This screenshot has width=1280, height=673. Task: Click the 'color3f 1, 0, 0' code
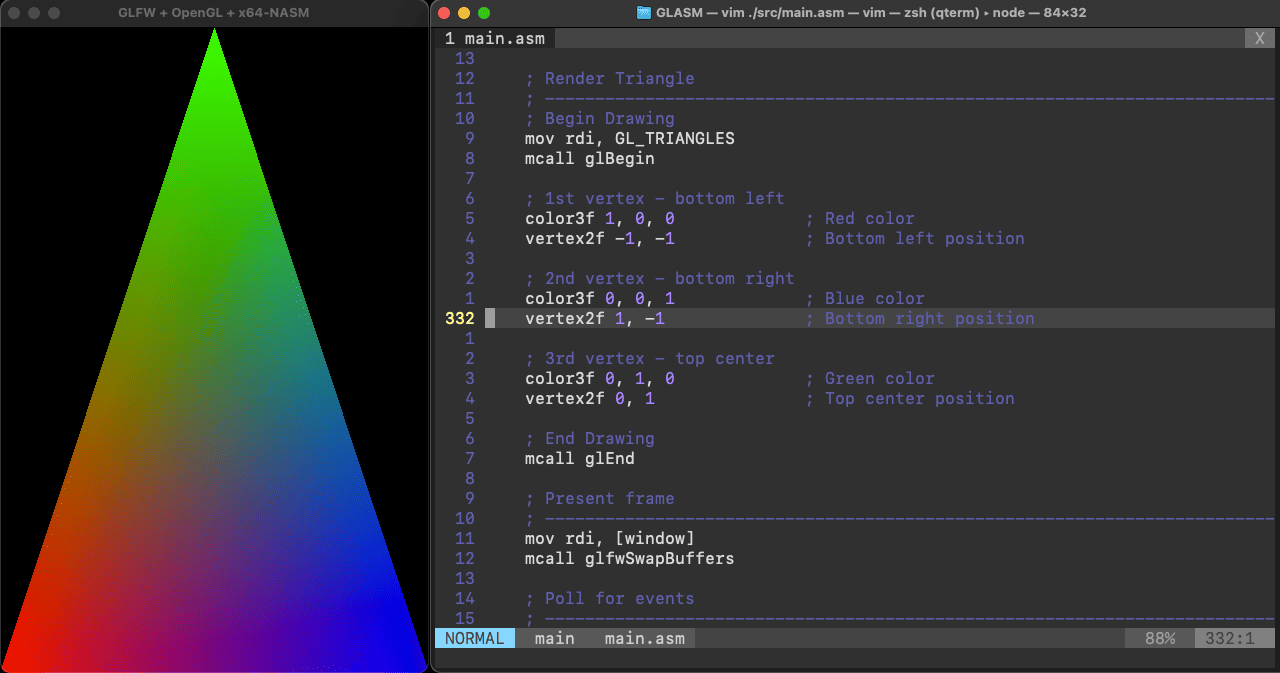(x=600, y=219)
